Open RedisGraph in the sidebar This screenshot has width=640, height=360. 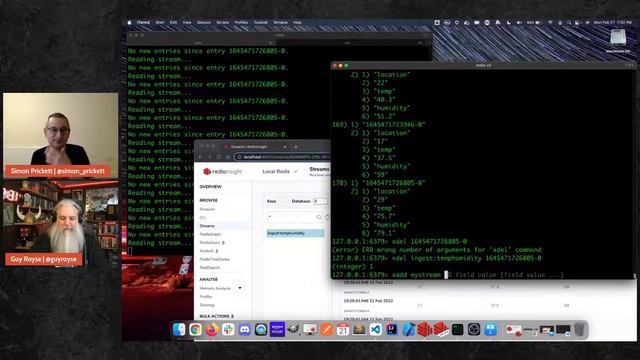pos(210,234)
